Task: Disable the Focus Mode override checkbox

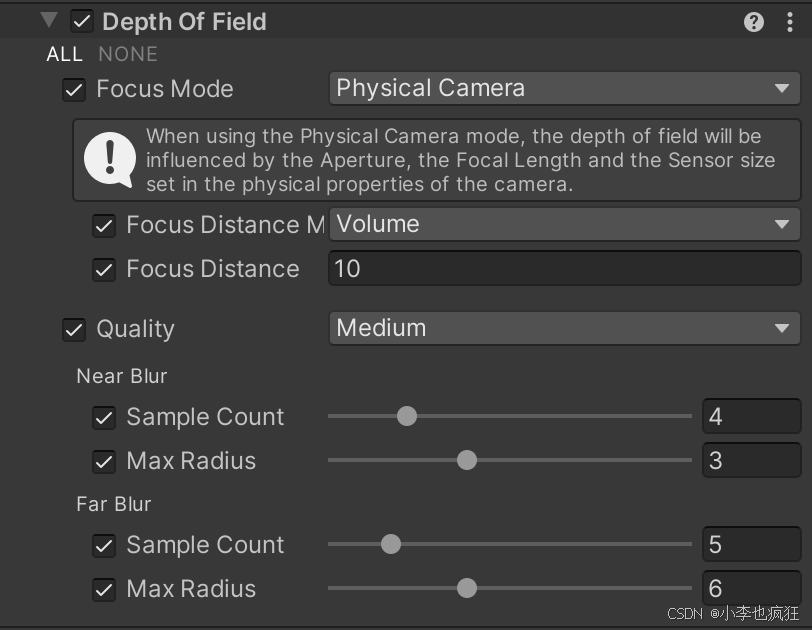Action: (x=73, y=89)
